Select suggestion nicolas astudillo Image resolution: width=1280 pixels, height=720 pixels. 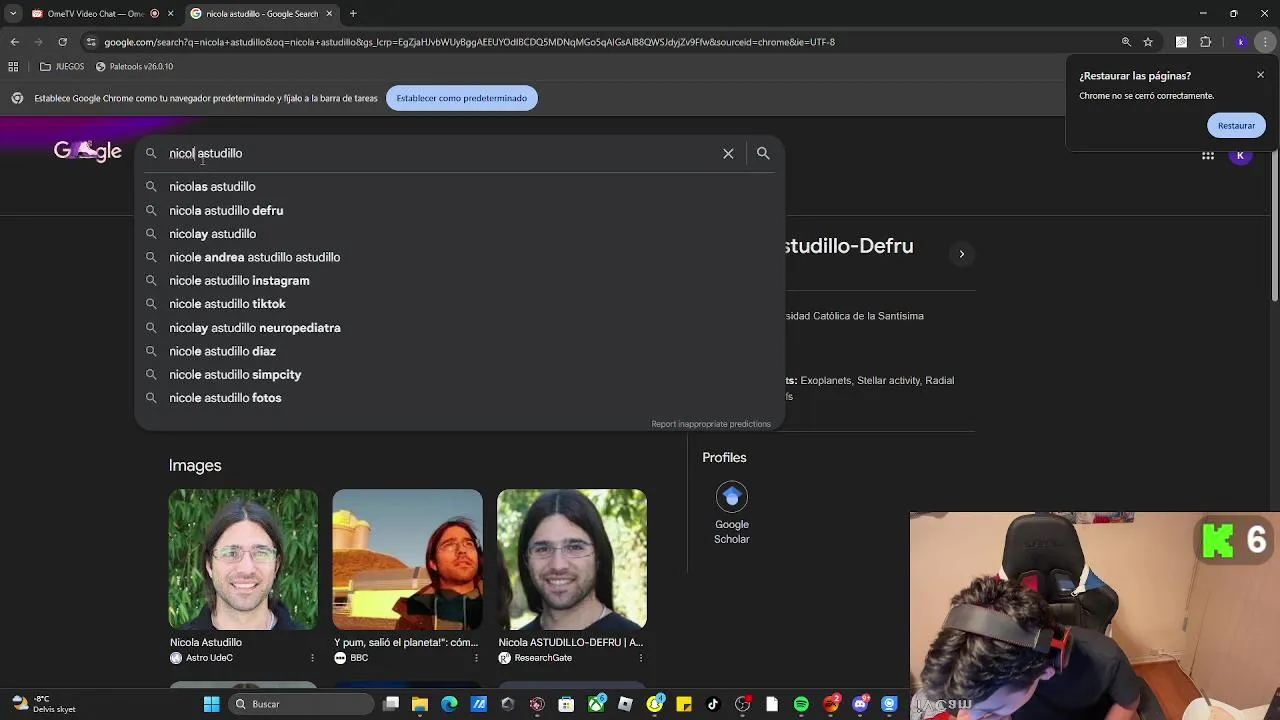click(458, 186)
